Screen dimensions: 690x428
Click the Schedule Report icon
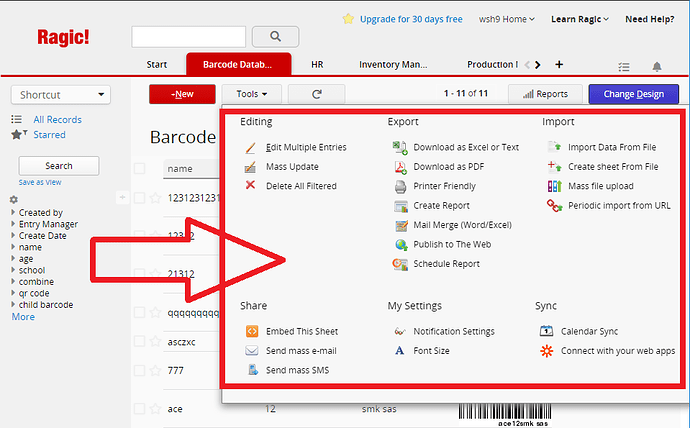[x=400, y=264]
